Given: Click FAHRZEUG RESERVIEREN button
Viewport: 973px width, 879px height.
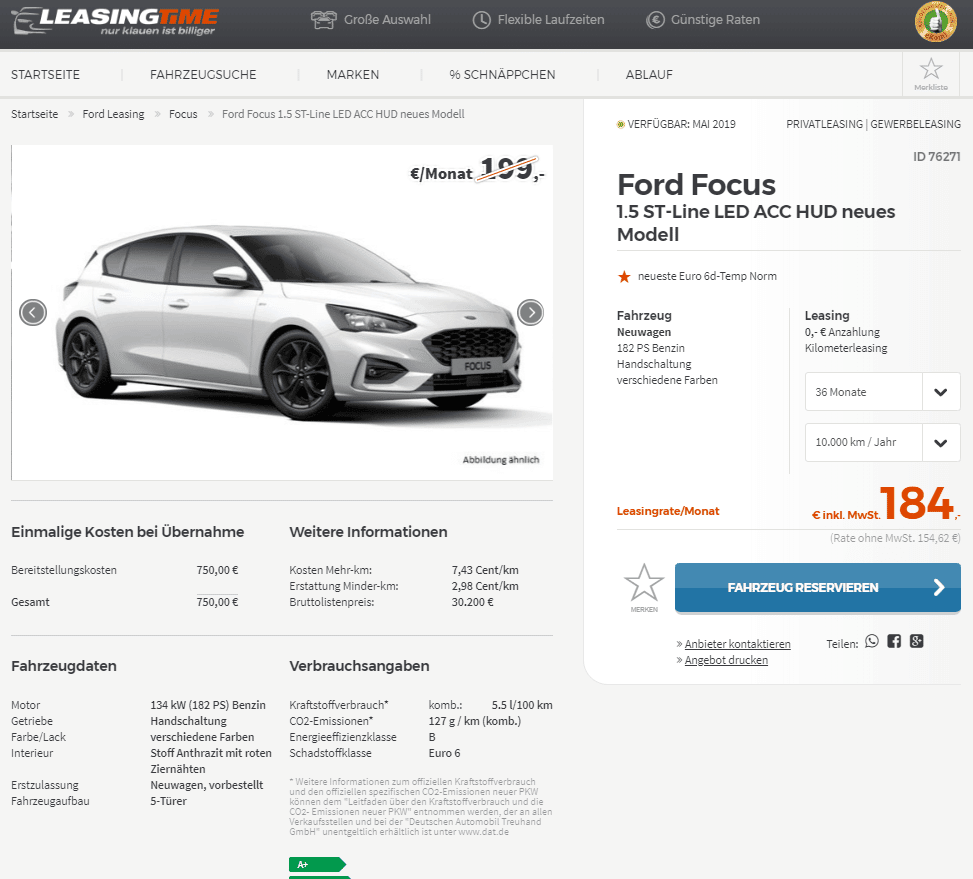Looking at the screenshot, I should click(x=817, y=587).
